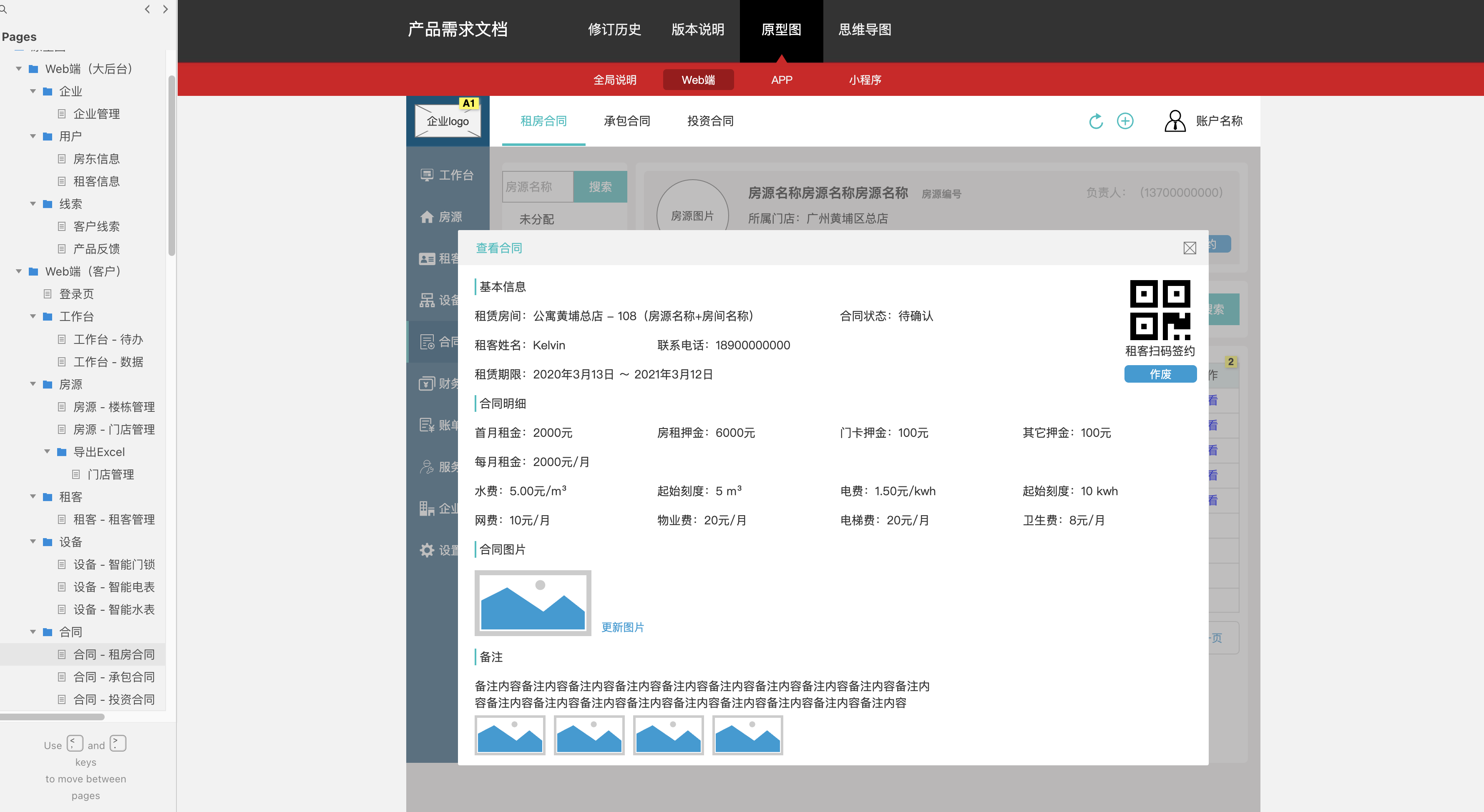Click the 服务 person sidebar icon

click(427, 467)
